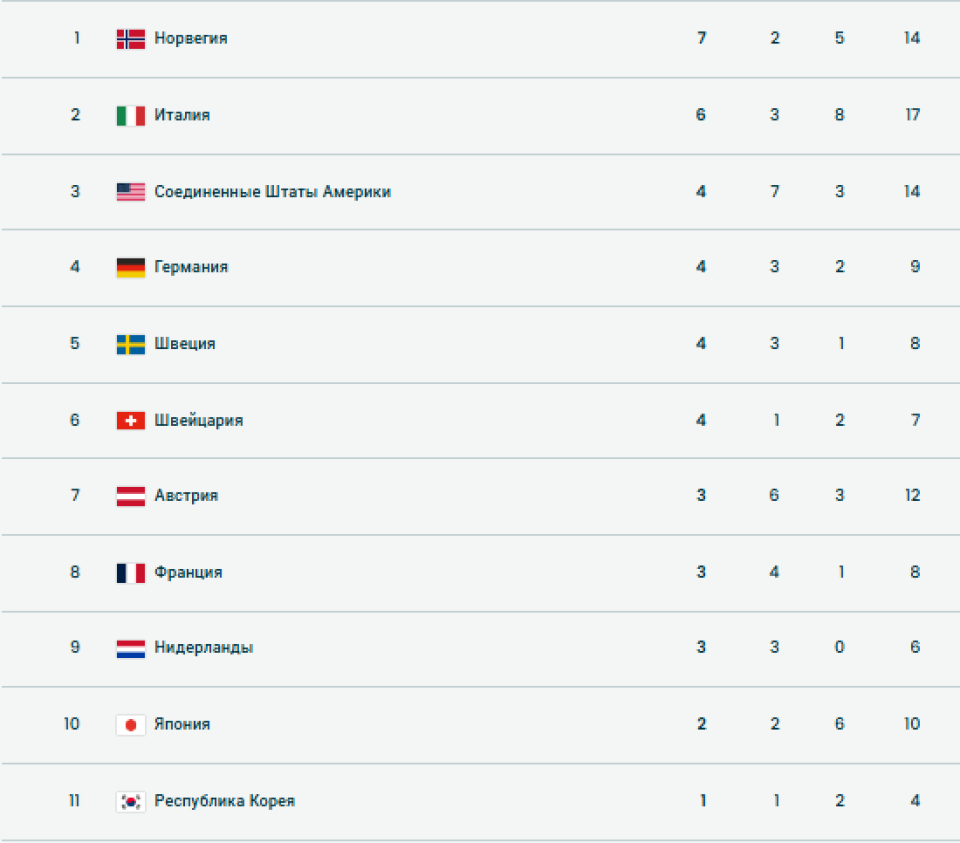Open the Италия country link
This screenshot has width=960, height=843.
click(x=182, y=115)
